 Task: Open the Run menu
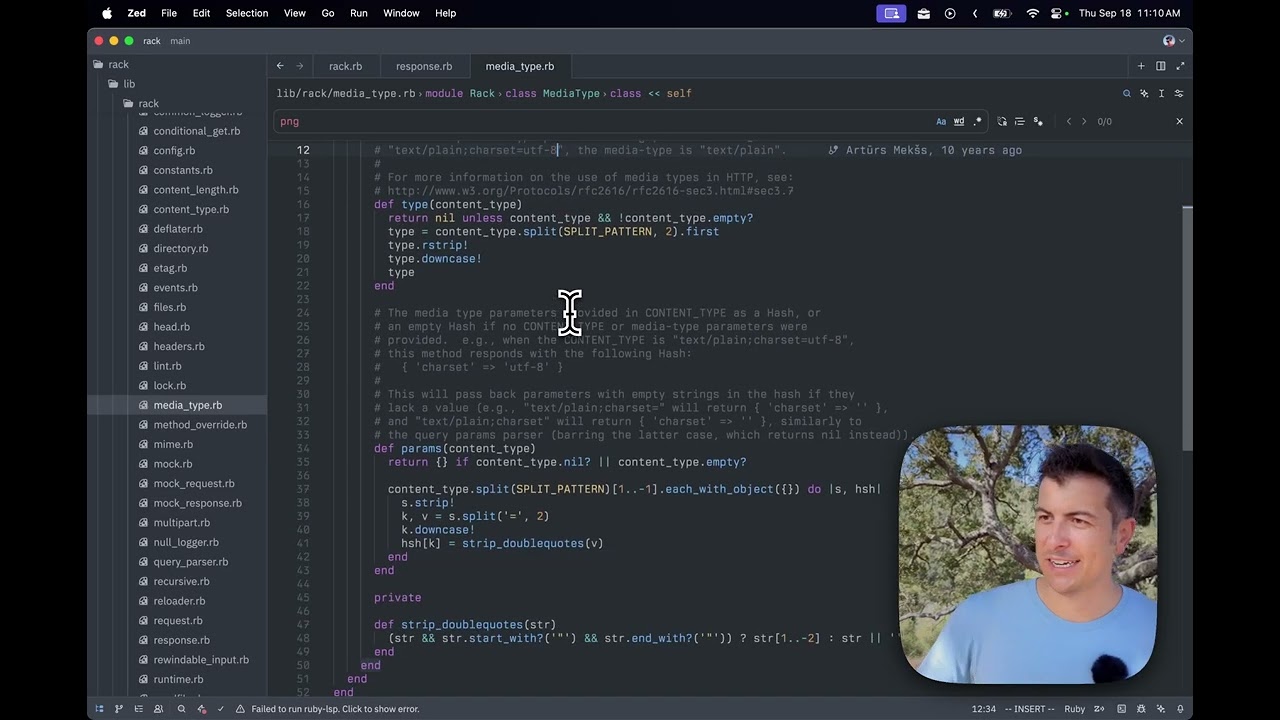(x=359, y=13)
